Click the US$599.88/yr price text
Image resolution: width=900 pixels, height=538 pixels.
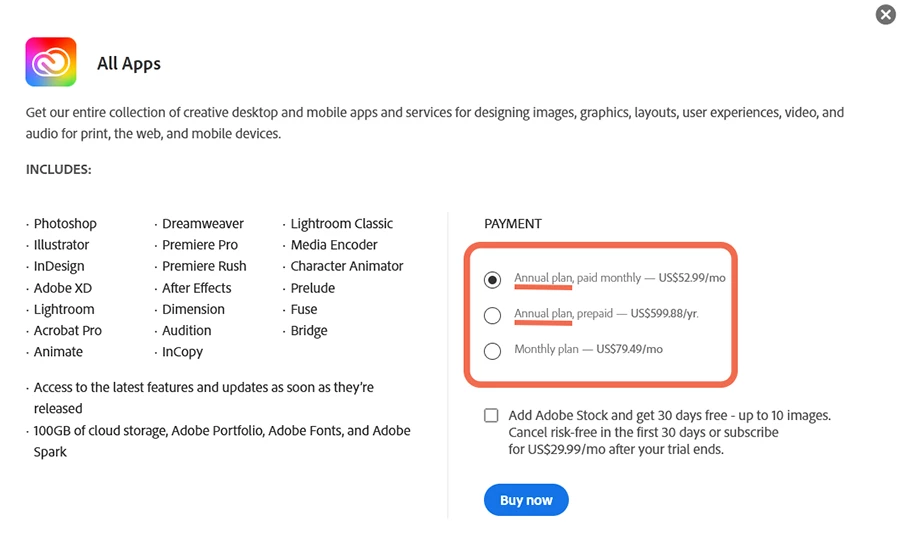pos(664,313)
